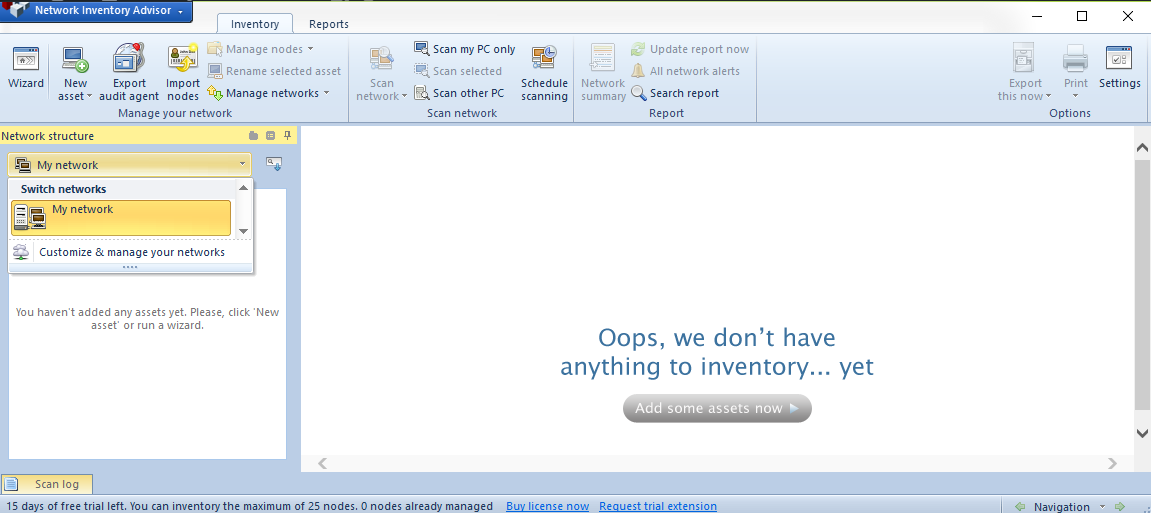This screenshot has width=1151, height=513.
Task: Pin the Network structure panel
Action: coord(288,136)
